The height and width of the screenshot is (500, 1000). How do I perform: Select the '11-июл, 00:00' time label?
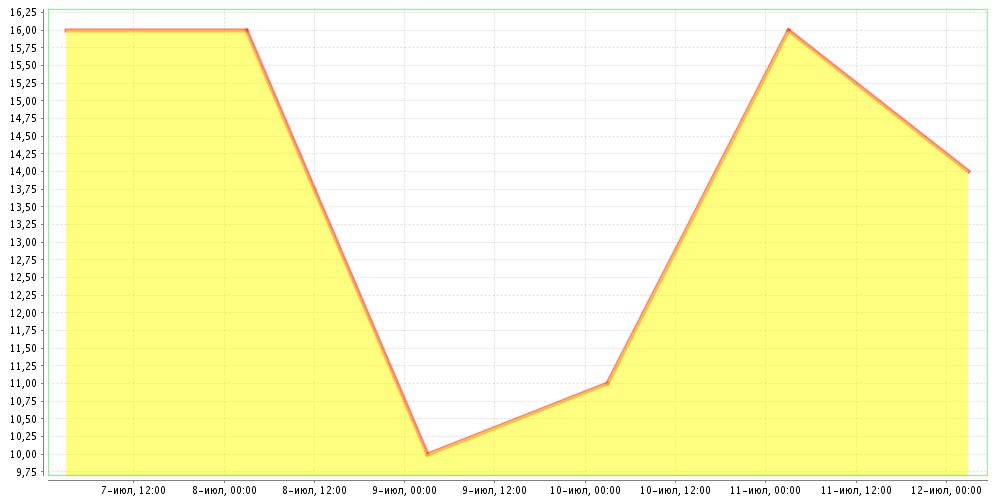pyautogui.click(x=766, y=490)
